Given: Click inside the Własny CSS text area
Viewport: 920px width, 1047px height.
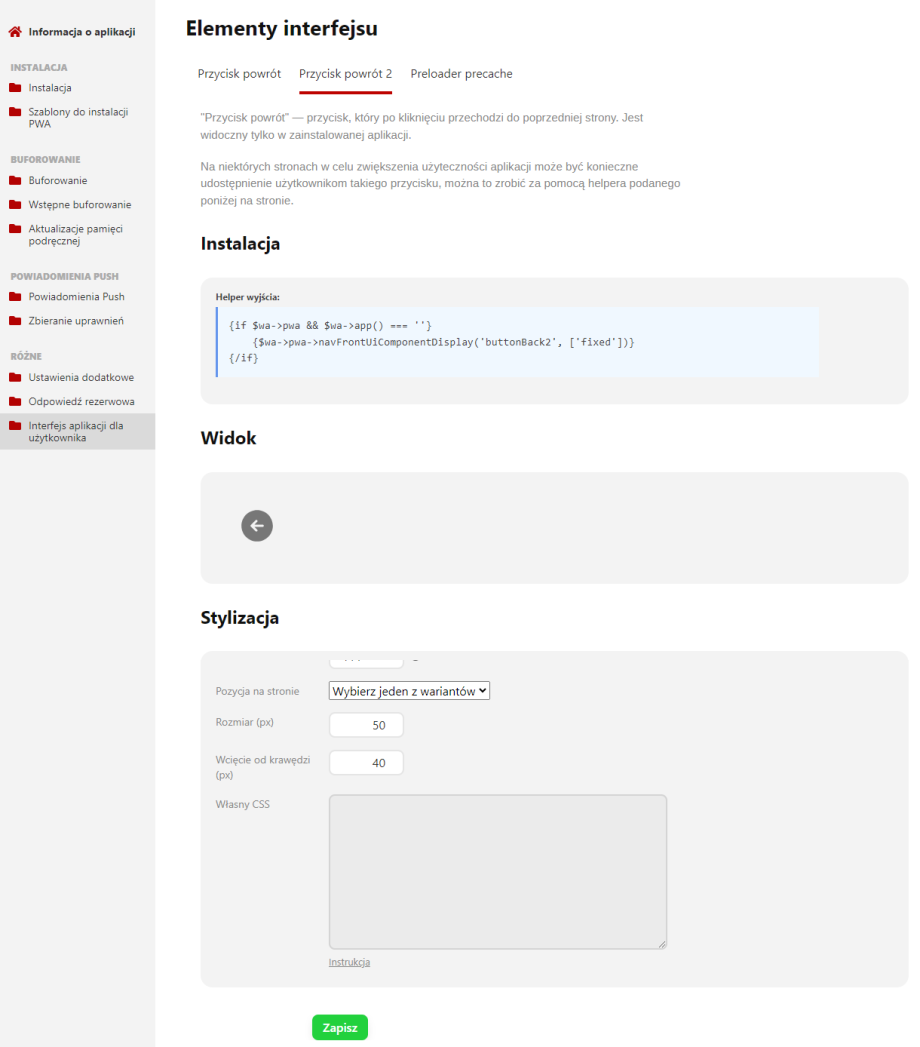Looking at the screenshot, I should (x=497, y=871).
